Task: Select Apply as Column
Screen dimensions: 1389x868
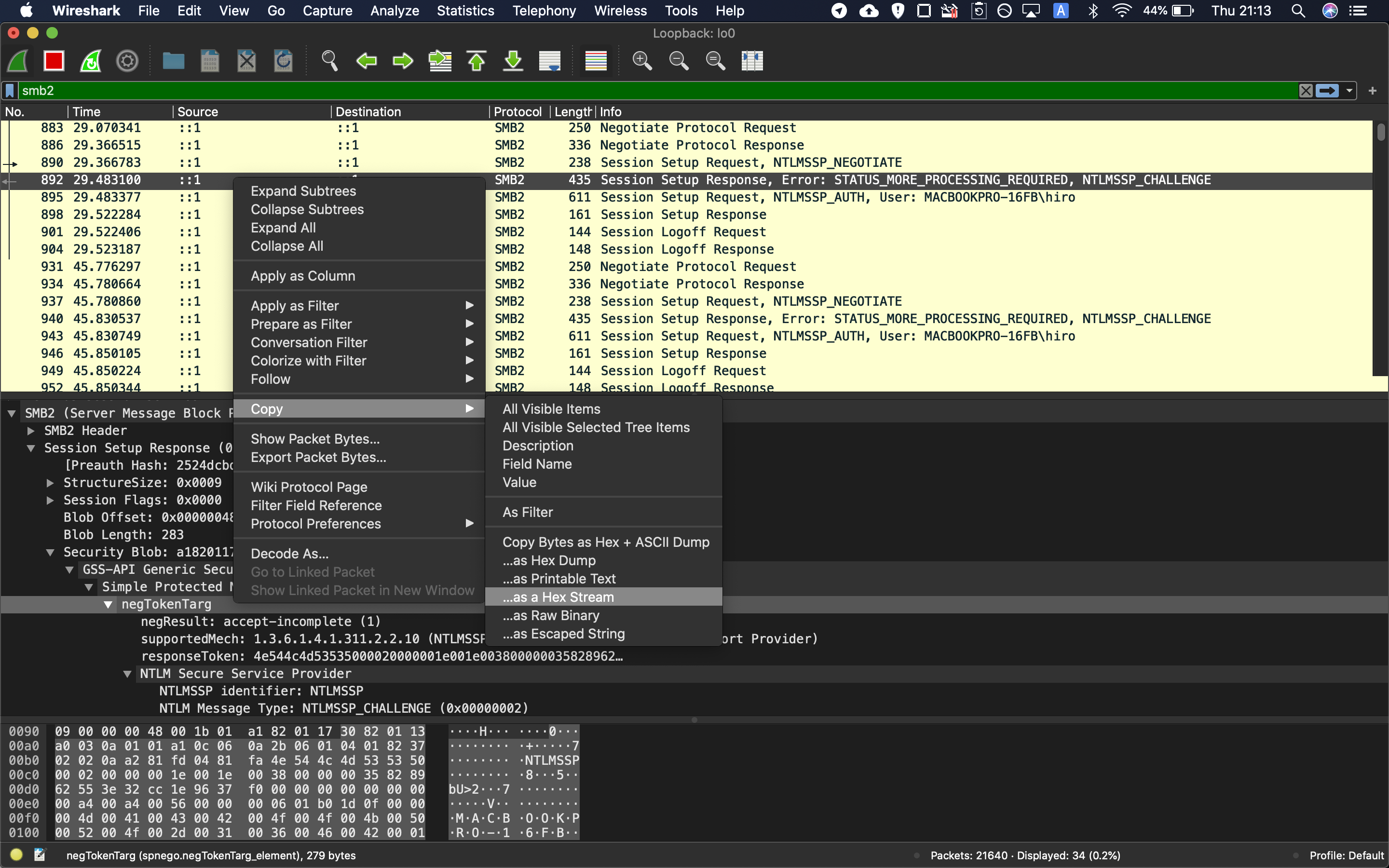Action: click(x=359, y=276)
